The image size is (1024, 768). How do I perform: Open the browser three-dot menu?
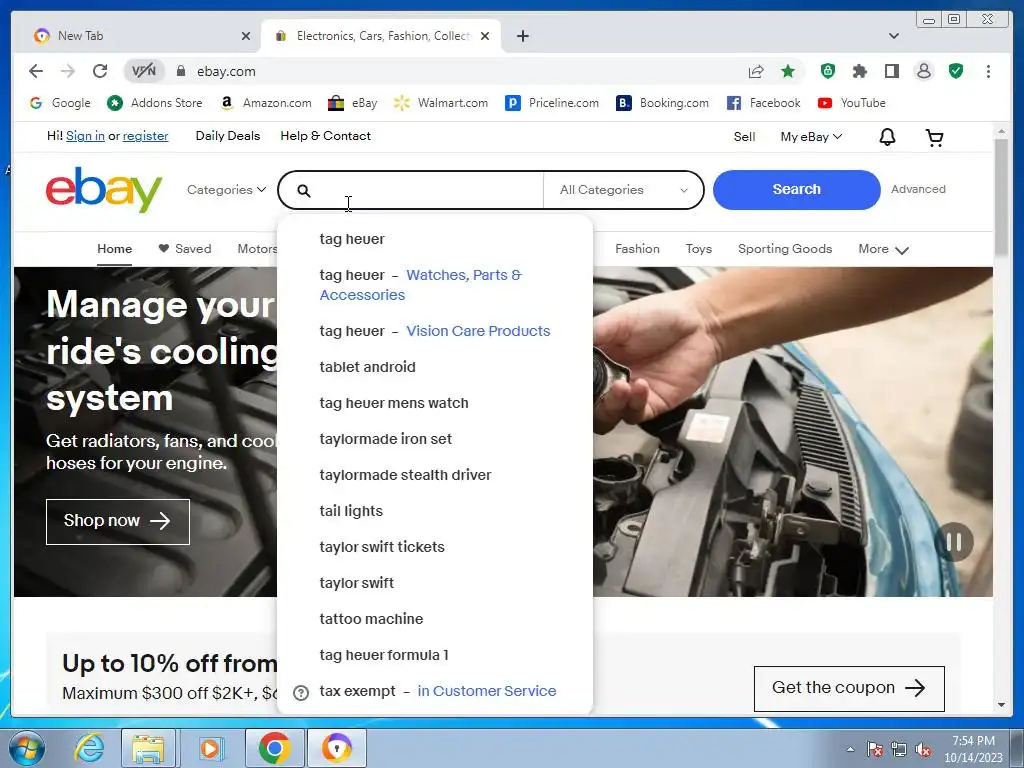(988, 71)
